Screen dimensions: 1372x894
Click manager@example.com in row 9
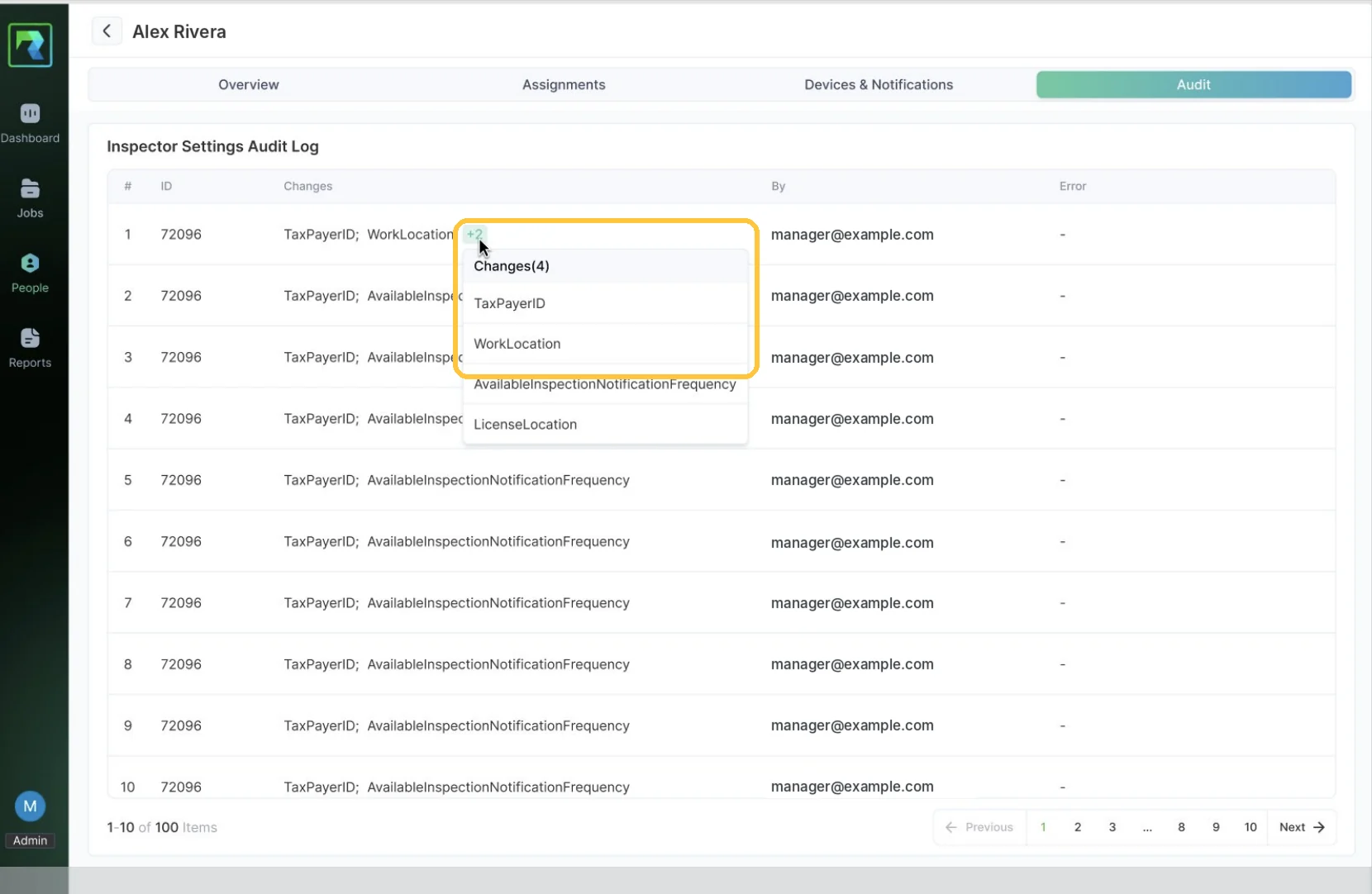click(852, 725)
